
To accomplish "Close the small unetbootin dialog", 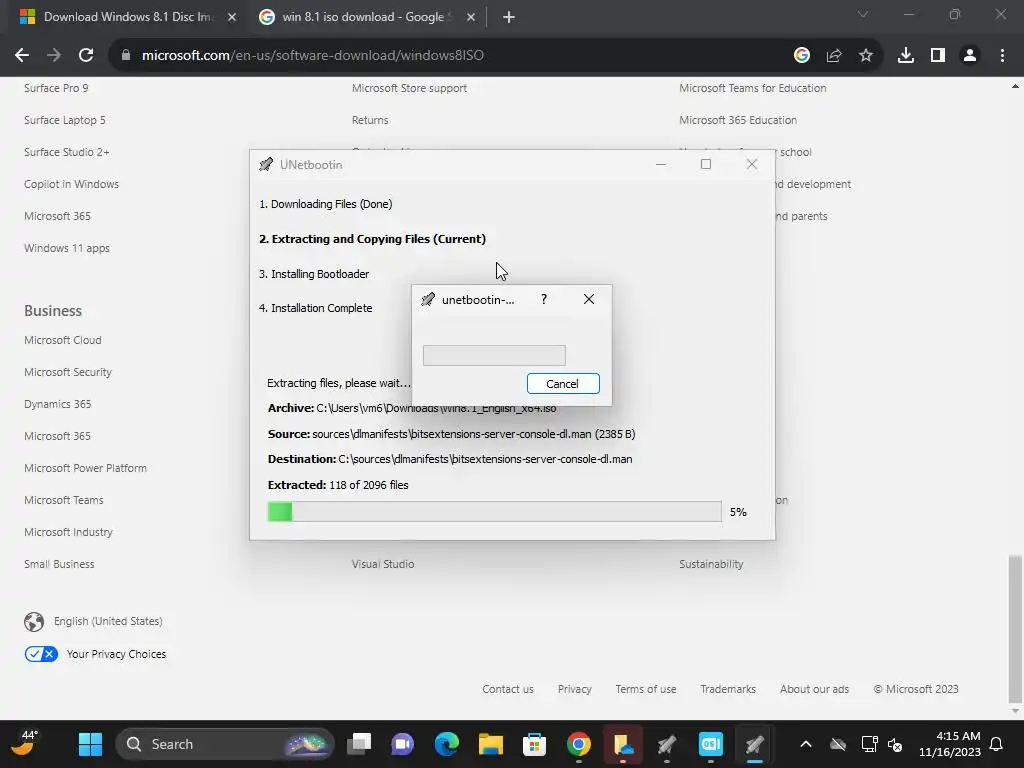I will 588,299.
